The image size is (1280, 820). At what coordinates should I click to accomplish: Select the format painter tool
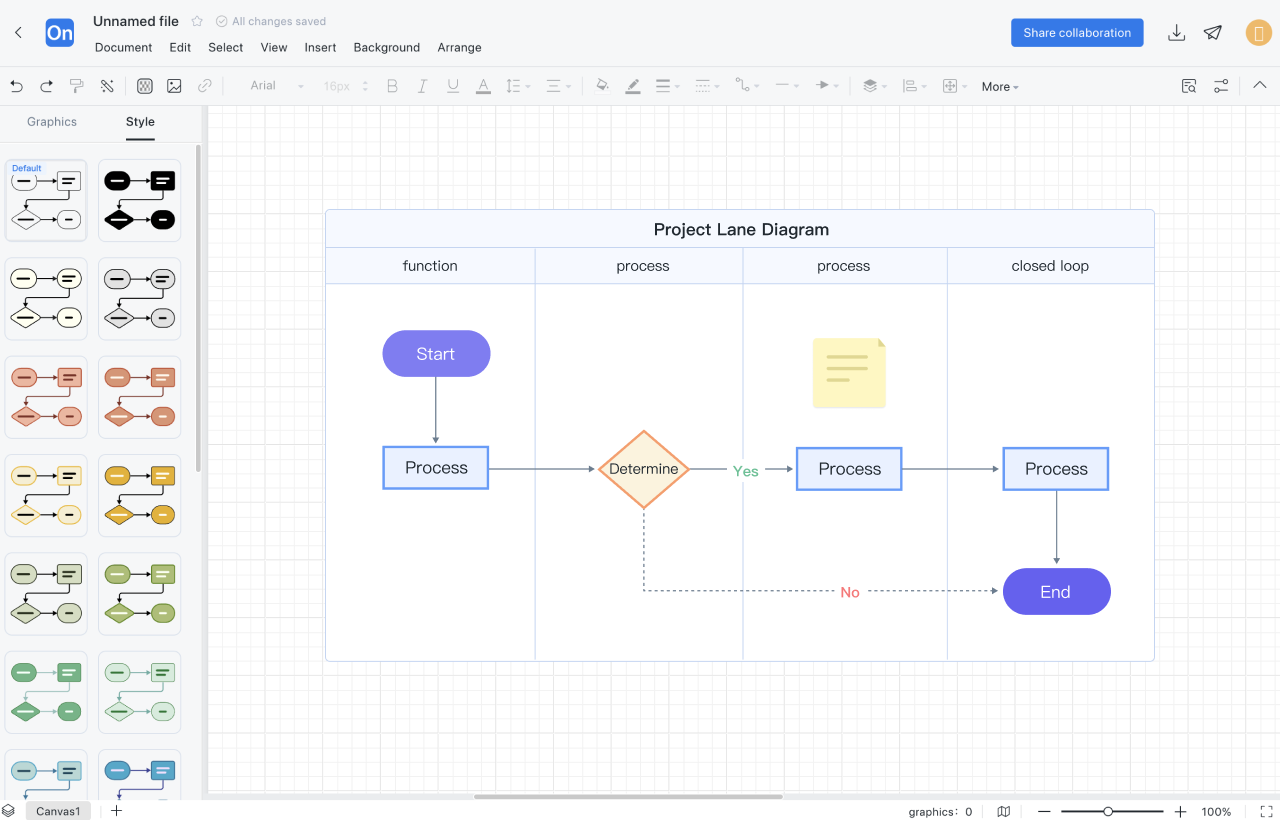tap(76, 86)
